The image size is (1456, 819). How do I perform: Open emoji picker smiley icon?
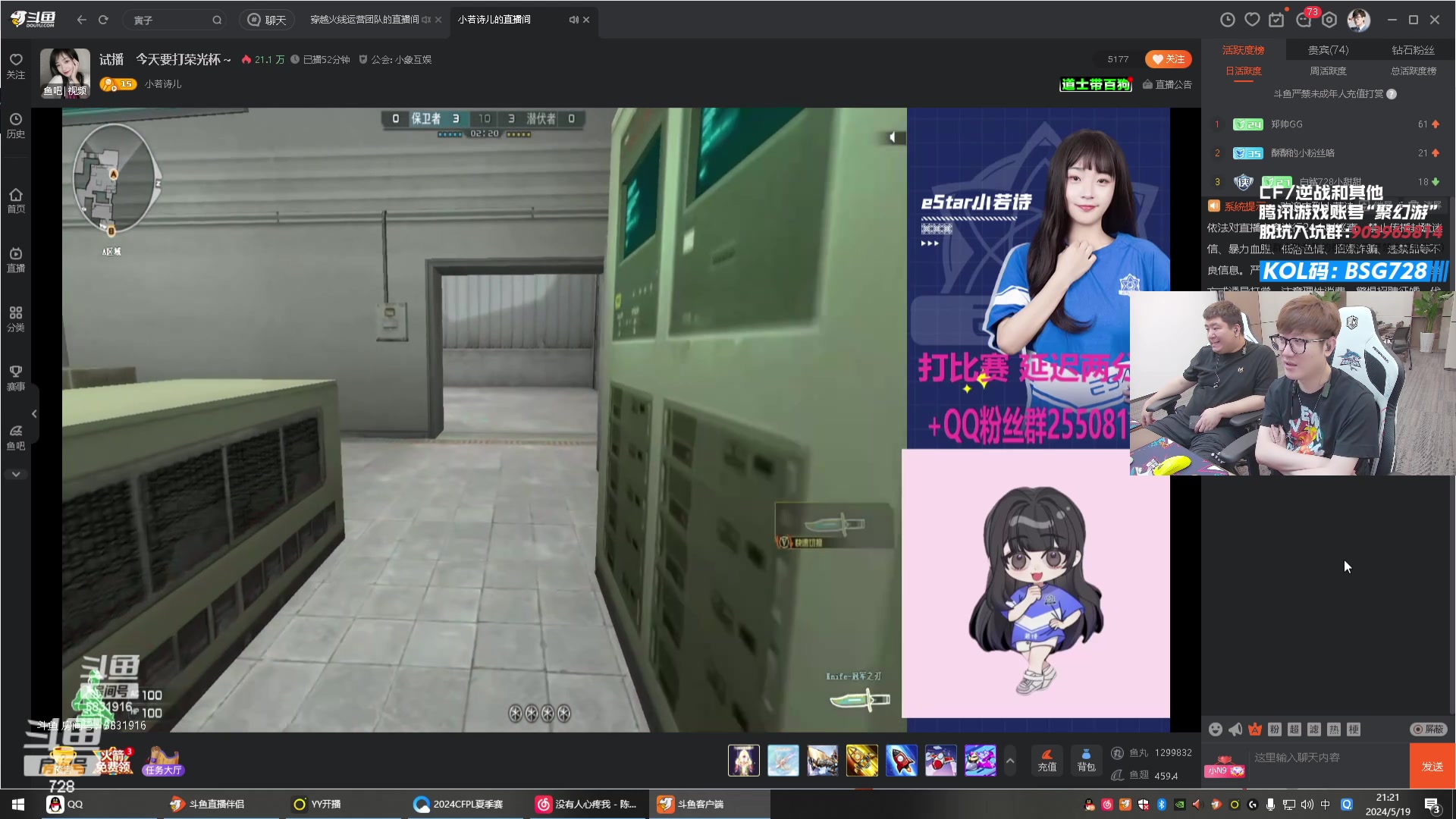point(1216,729)
